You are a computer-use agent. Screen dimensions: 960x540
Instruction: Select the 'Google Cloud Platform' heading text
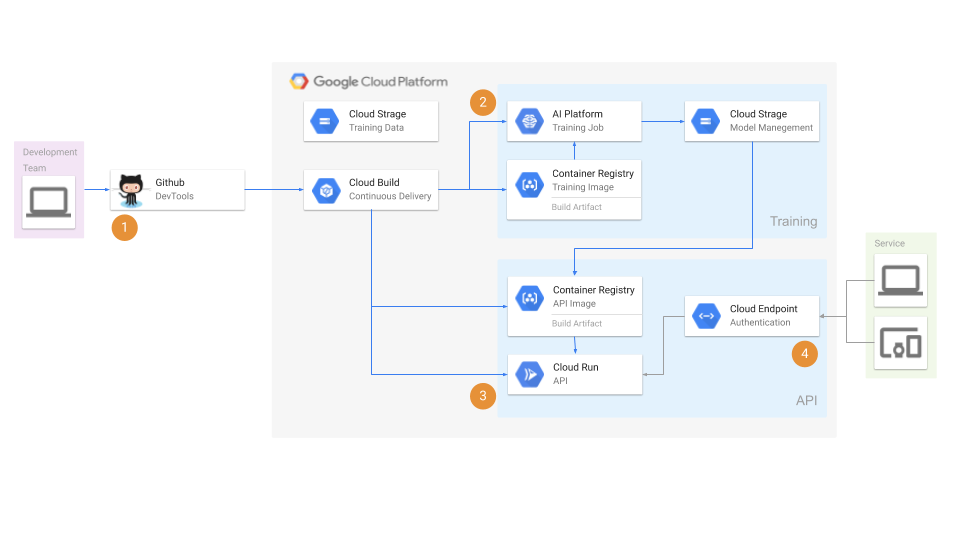(380, 81)
